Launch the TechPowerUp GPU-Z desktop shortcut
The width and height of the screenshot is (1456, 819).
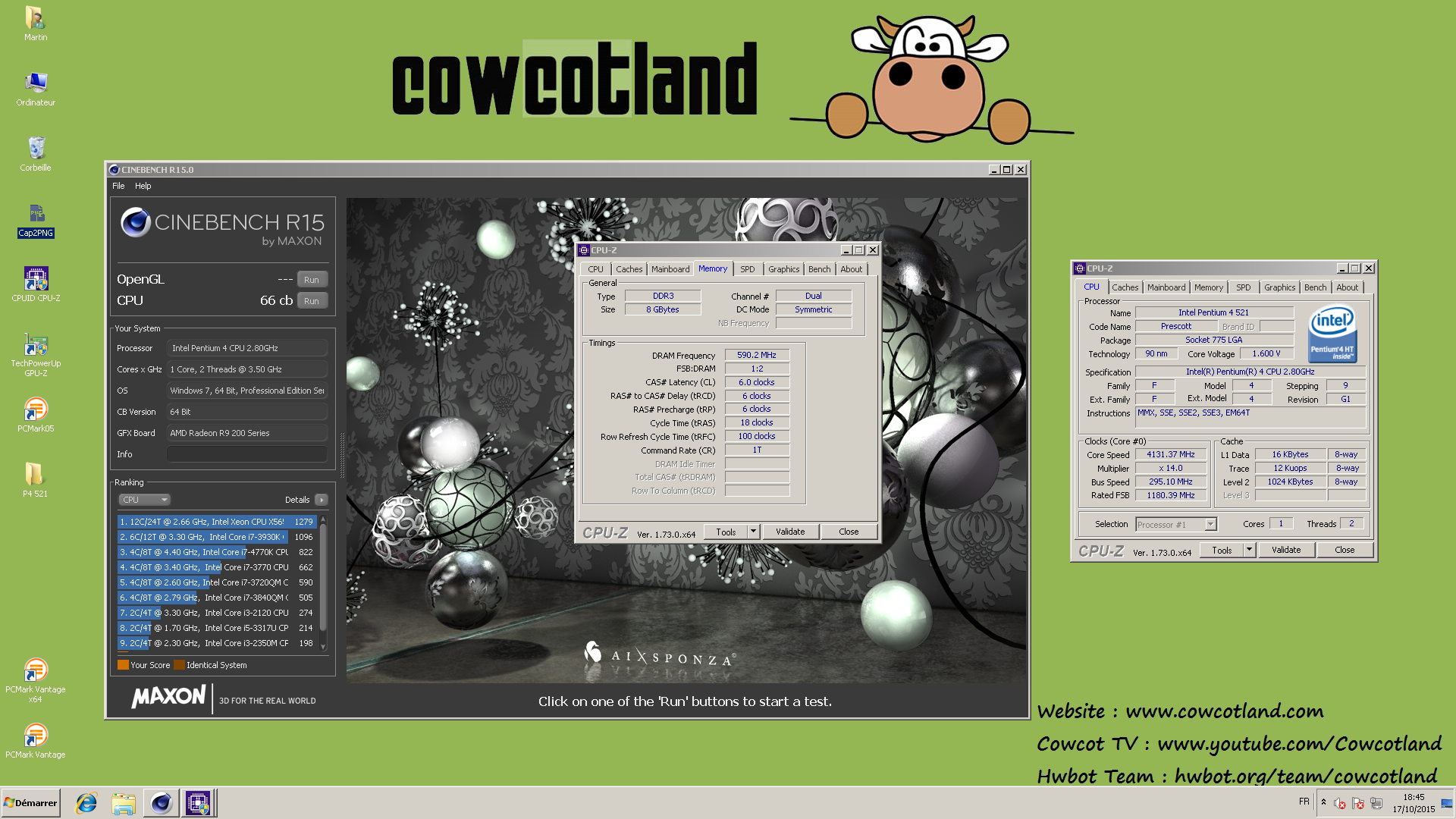point(36,355)
